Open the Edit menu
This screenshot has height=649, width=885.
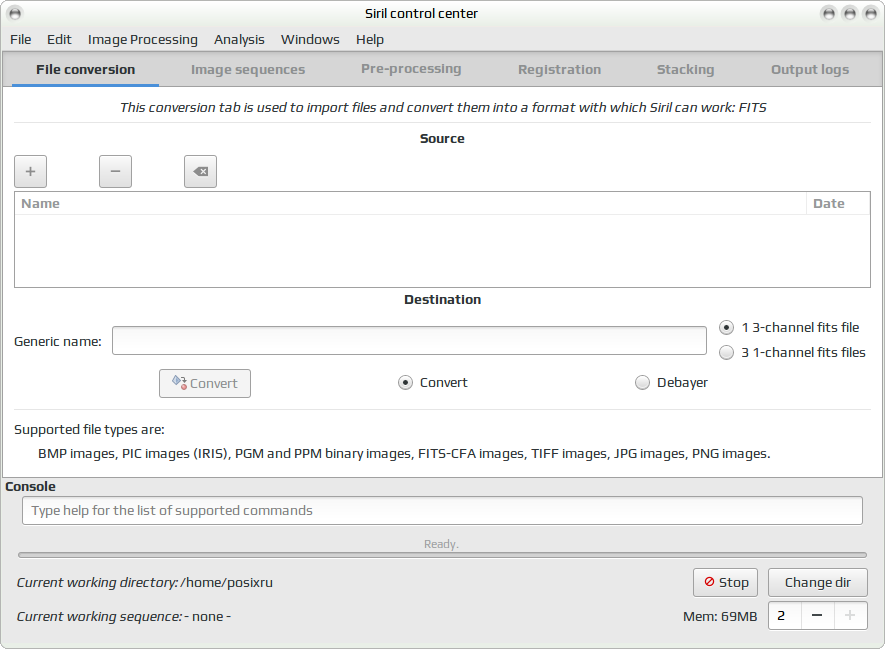tap(59, 40)
